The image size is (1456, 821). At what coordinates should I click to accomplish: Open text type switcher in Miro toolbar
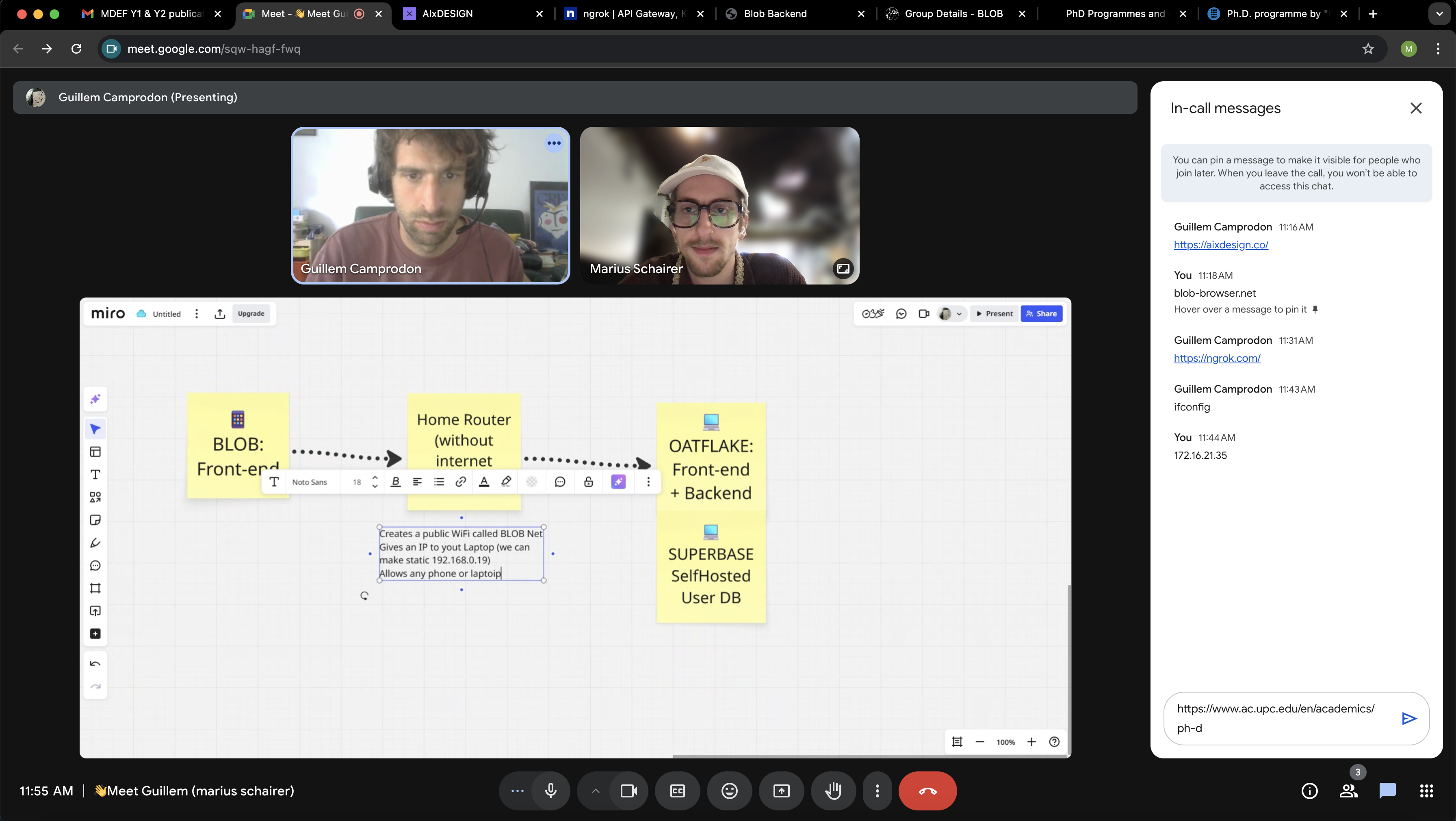[x=273, y=482]
